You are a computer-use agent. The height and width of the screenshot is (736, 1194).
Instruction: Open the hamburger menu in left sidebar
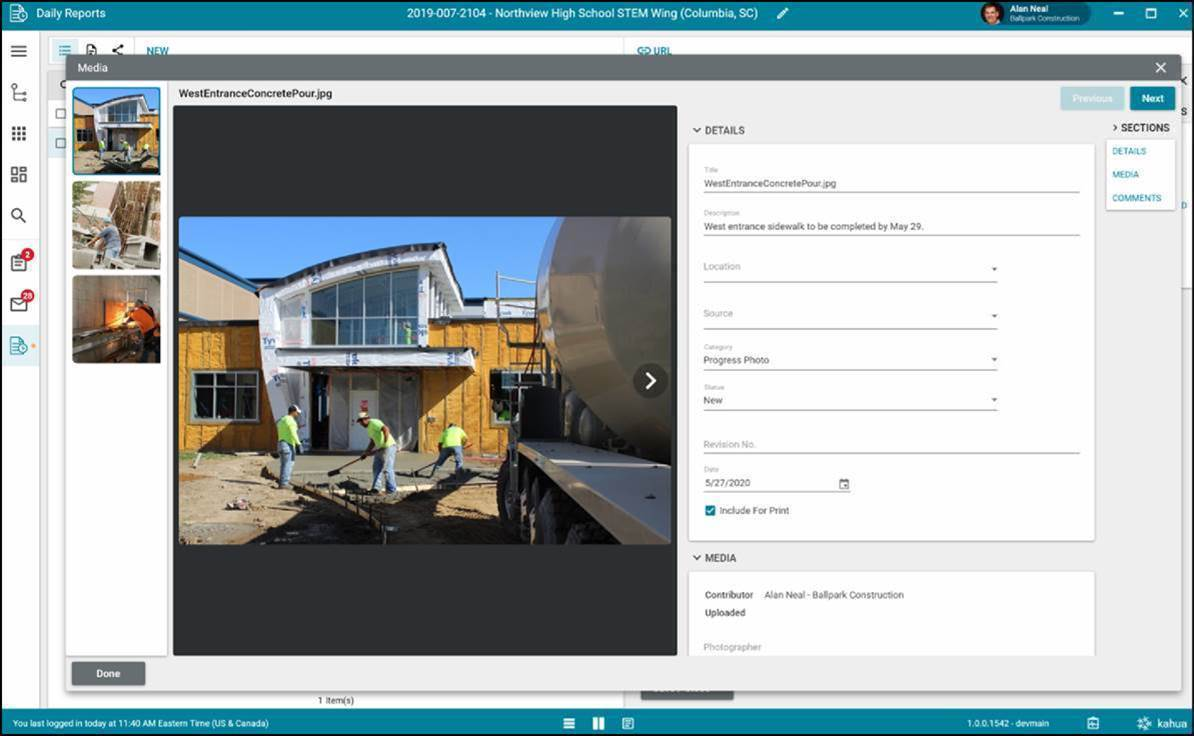19,51
